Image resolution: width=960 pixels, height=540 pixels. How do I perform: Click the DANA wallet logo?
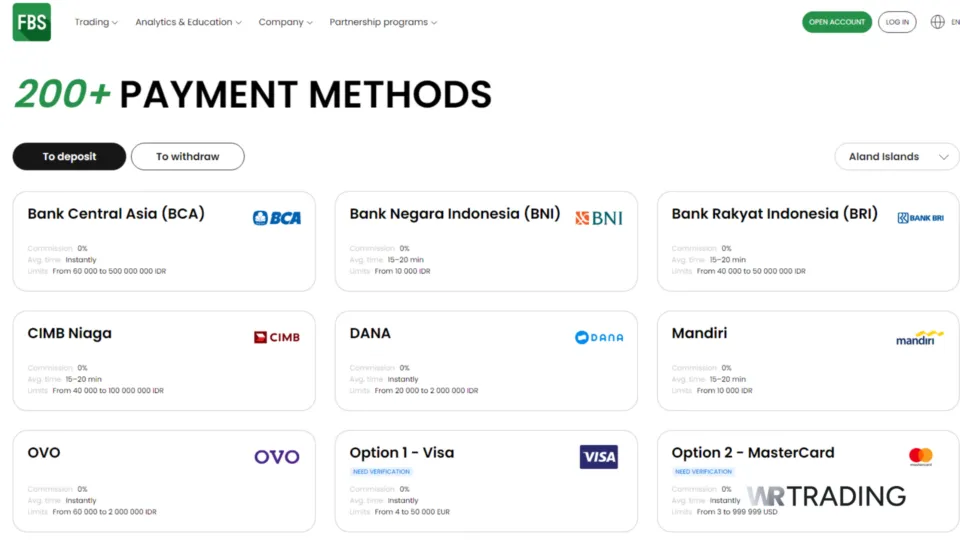tap(599, 338)
